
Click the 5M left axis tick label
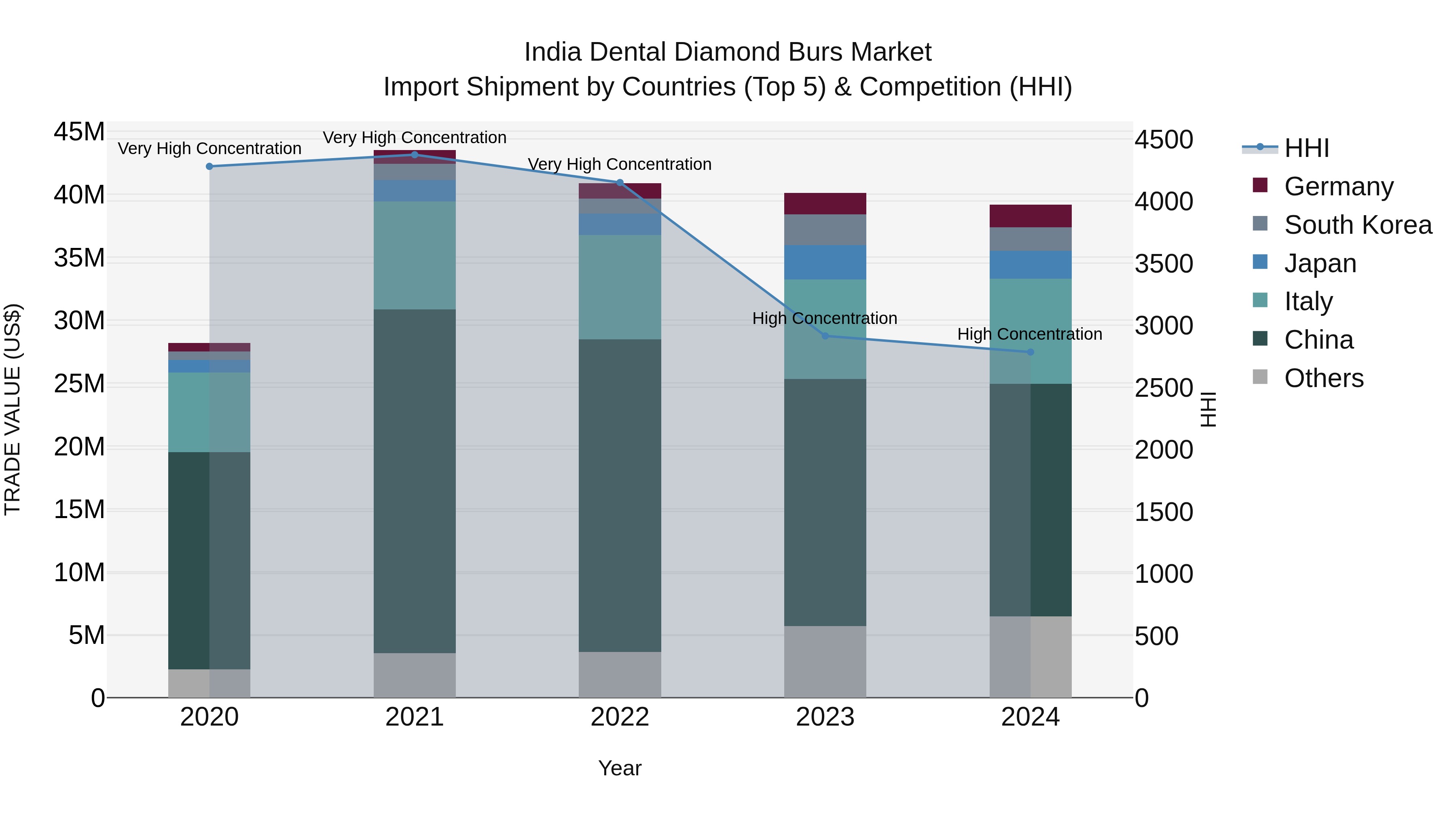87,635
